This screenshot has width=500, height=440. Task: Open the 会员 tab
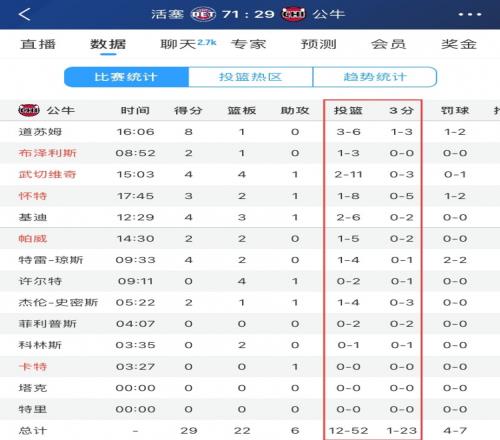(389, 44)
